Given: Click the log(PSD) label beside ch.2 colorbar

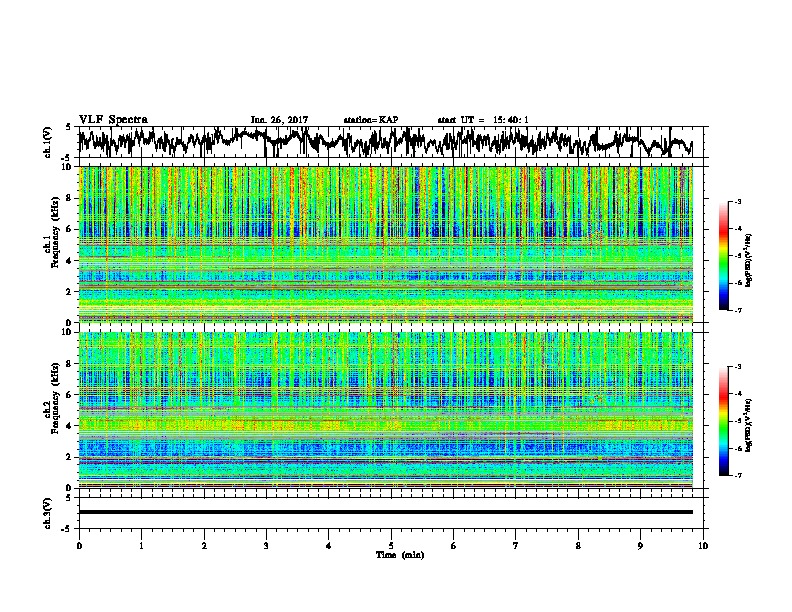Looking at the screenshot, I should coord(749,425).
